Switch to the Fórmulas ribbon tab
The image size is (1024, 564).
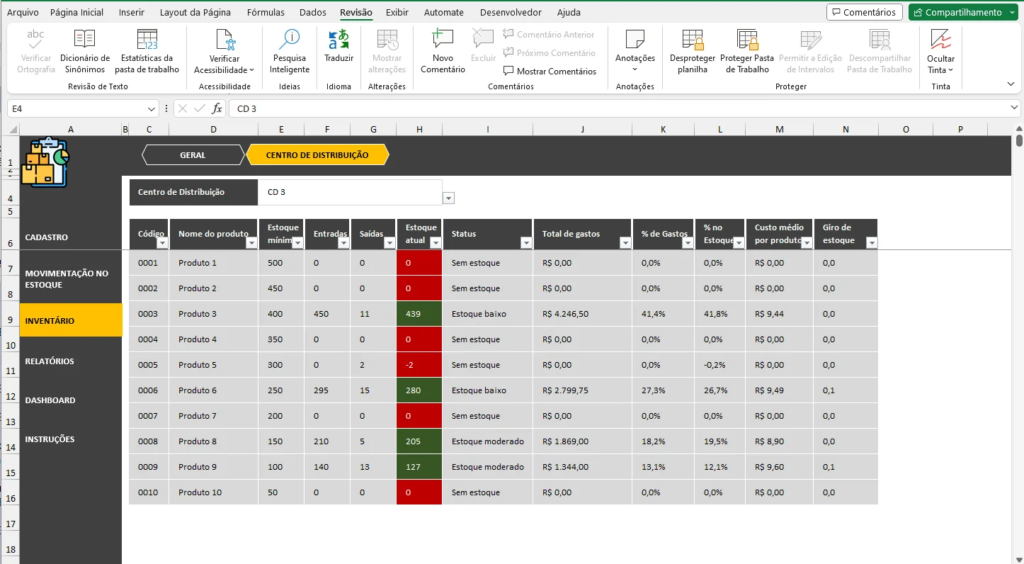coord(265,13)
